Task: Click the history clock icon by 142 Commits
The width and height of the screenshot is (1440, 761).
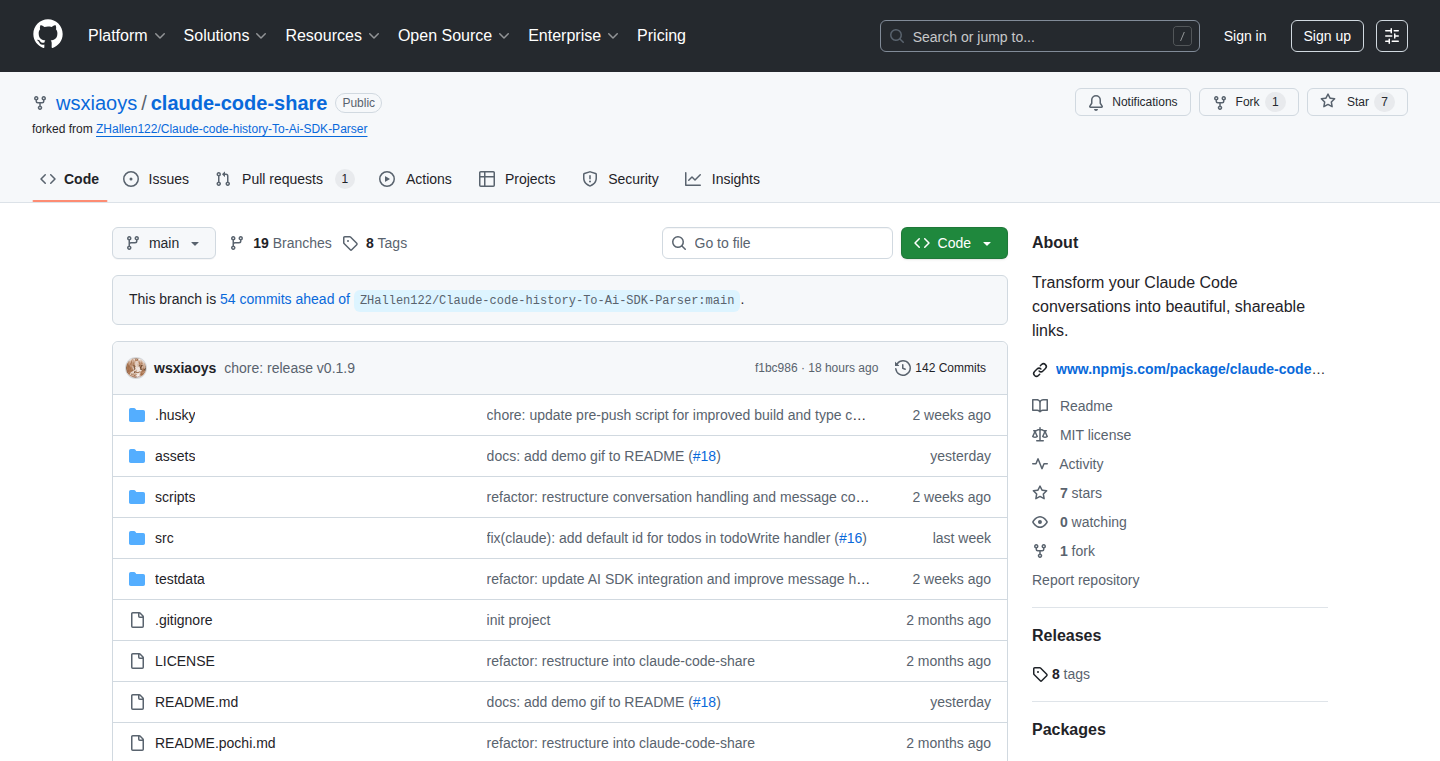Action: pyautogui.click(x=903, y=368)
